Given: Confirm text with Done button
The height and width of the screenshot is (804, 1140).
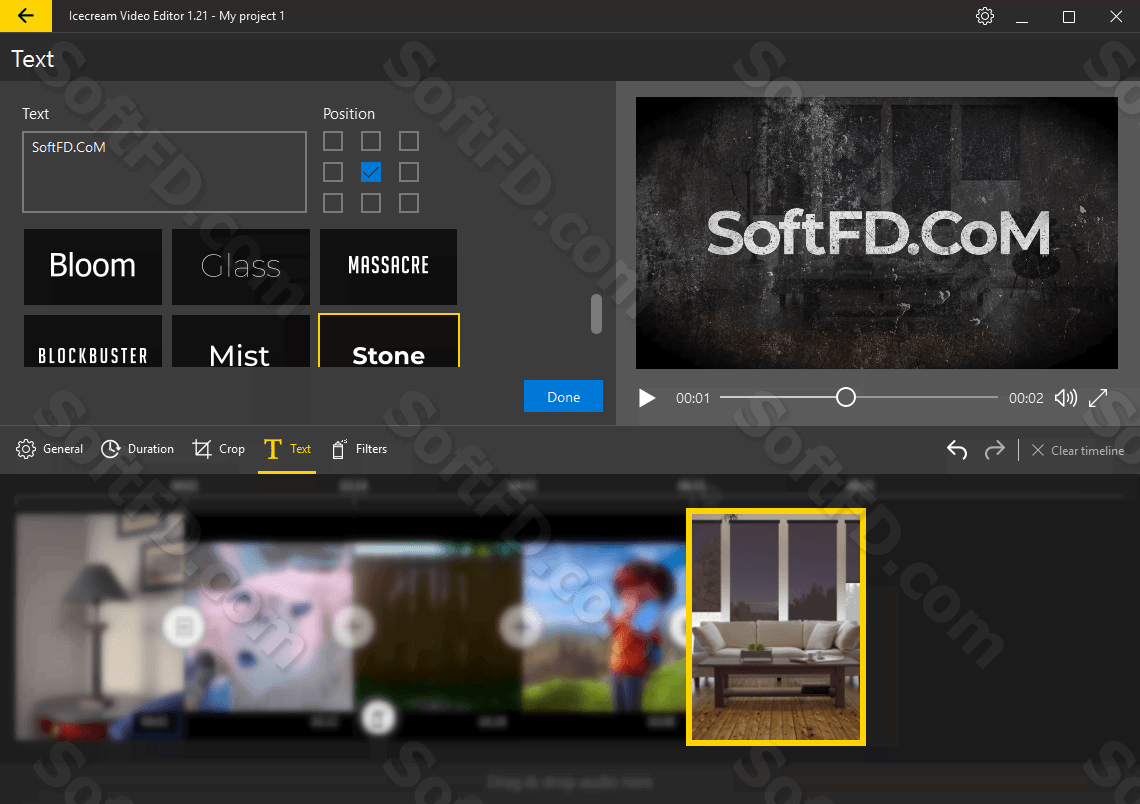Looking at the screenshot, I should [563, 396].
